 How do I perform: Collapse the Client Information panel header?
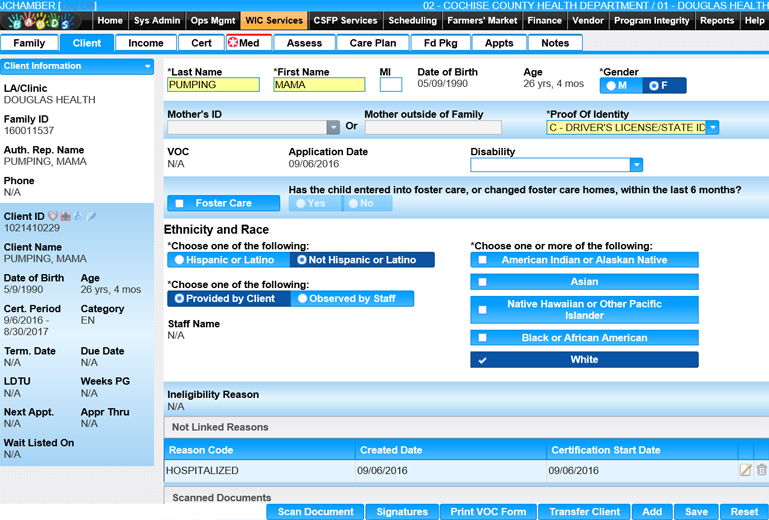coord(147,66)
